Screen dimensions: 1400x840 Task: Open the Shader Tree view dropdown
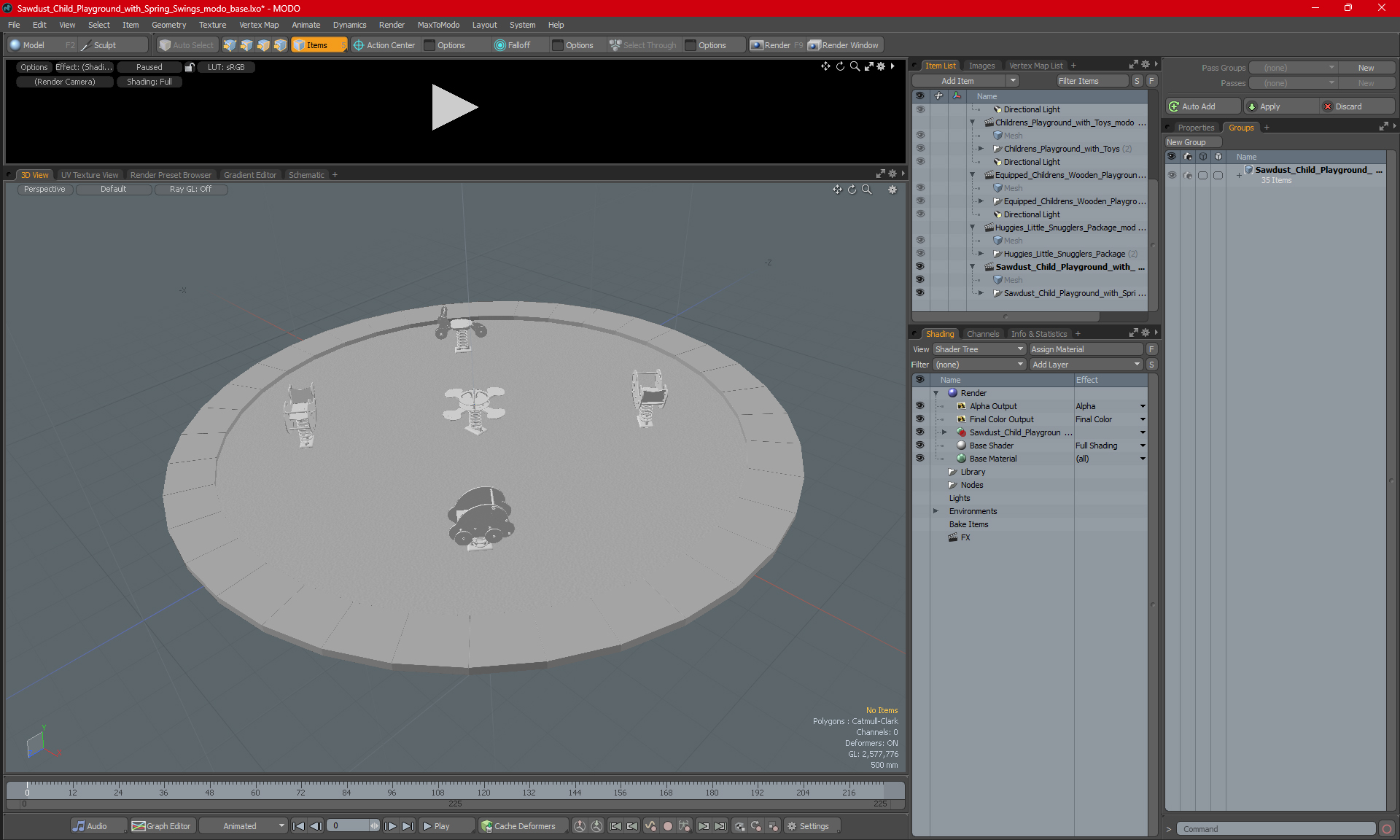coord(979,349)
